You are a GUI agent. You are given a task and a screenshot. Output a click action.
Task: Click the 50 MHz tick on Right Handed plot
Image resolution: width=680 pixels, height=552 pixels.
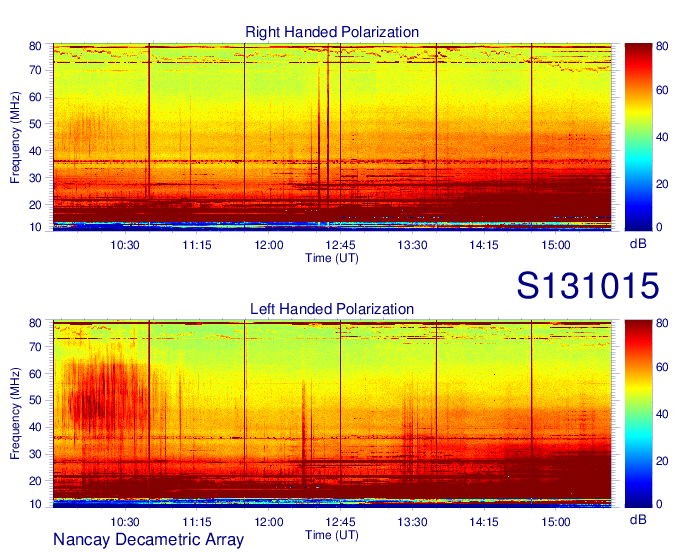pyautogui.click(x=35, y=124)
